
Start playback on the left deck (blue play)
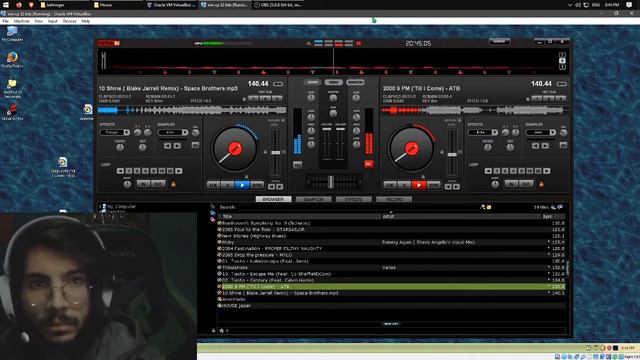pyautogui.click(x=242, y=185)
